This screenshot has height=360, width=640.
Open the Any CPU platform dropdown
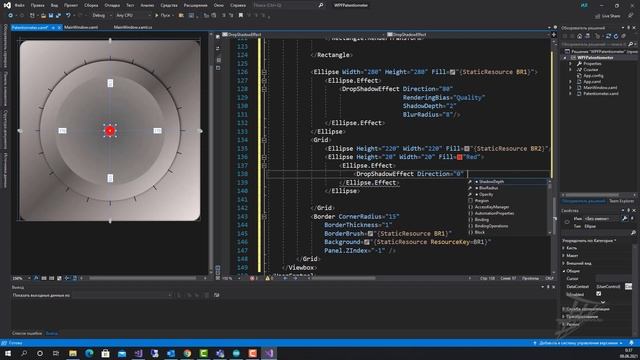click(133, 16)
